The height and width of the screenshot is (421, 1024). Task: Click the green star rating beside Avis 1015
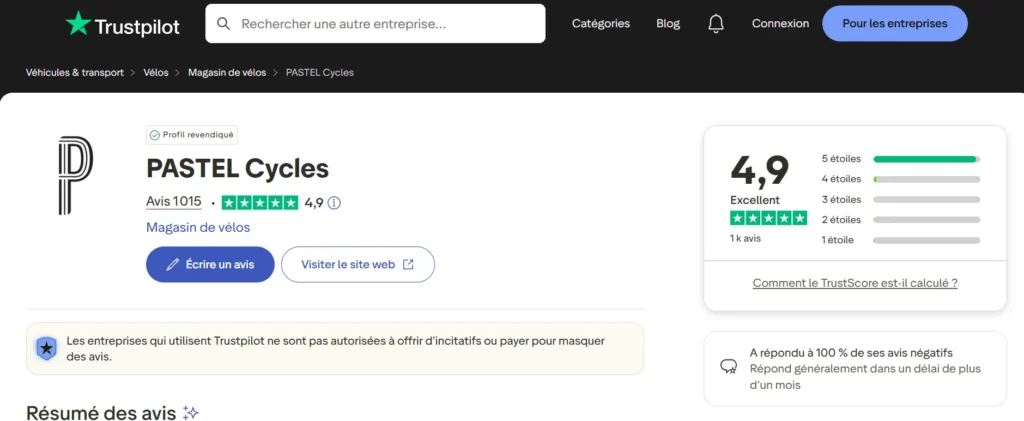pyautogui.click(x=260, y=203)
